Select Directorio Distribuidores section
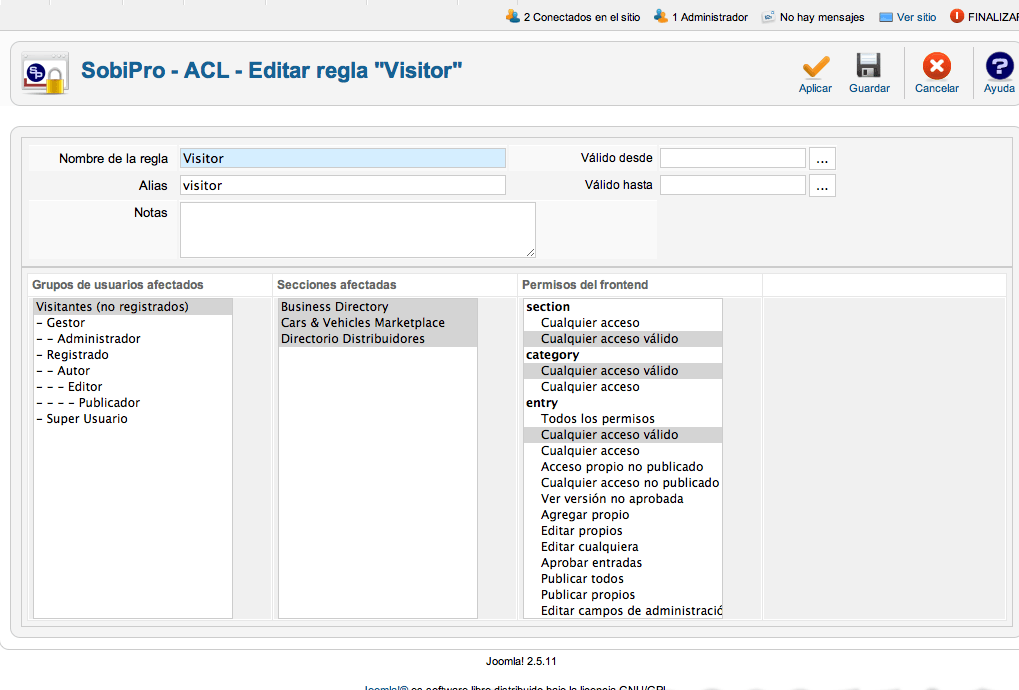 (378, 339)
